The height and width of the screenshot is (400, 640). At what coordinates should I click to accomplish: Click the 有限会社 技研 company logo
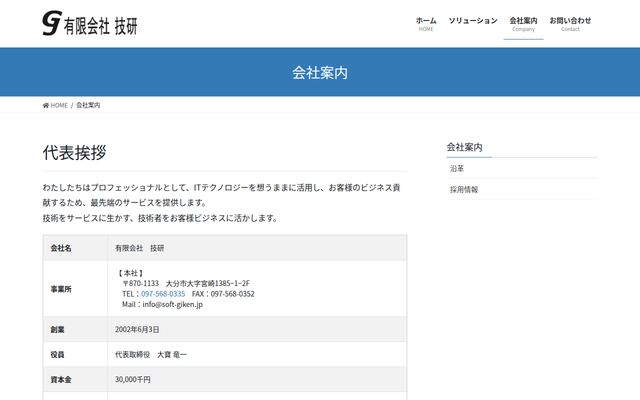click(90, 23)
